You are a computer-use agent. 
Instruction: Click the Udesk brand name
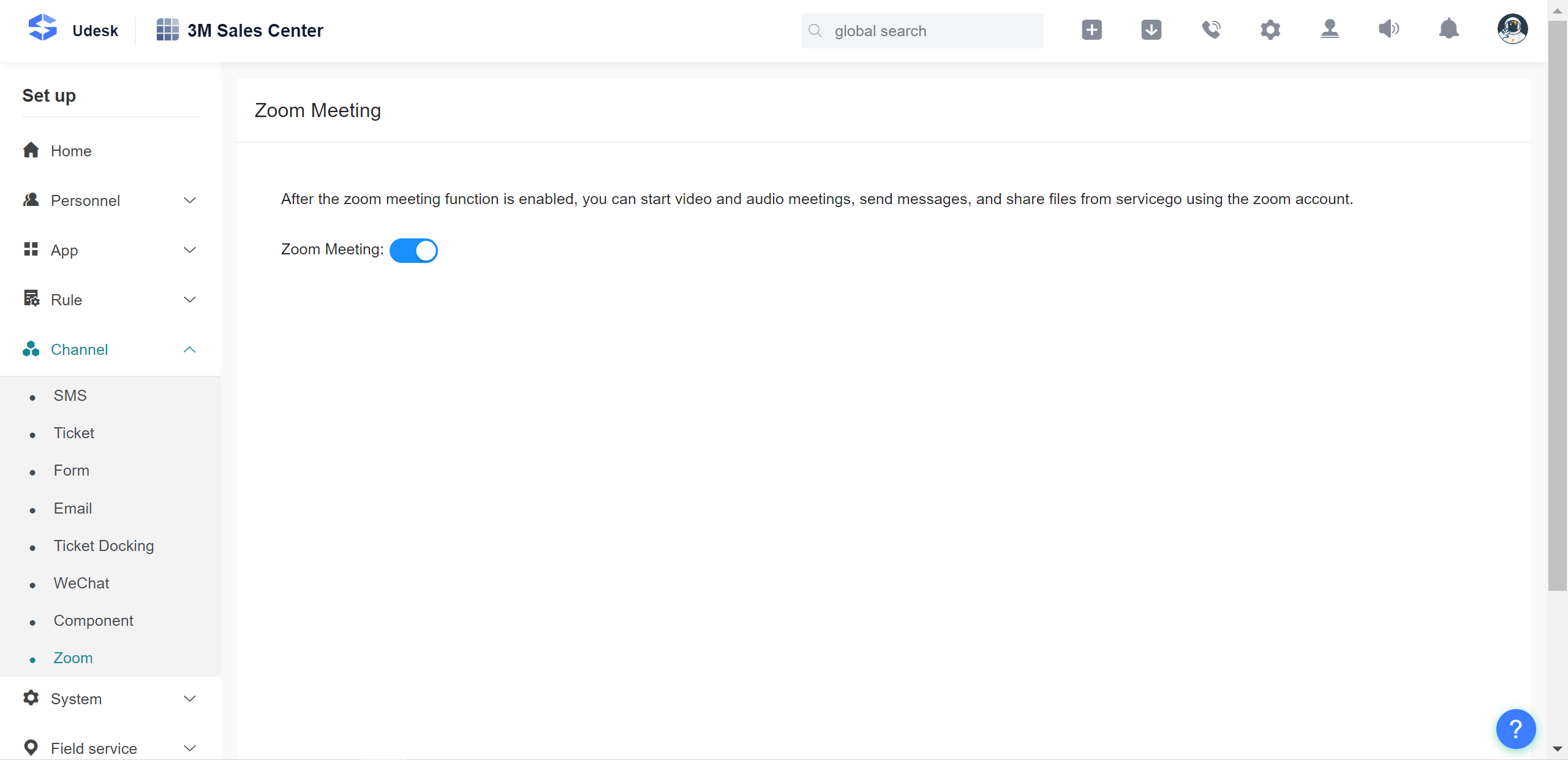click(95, 31)
